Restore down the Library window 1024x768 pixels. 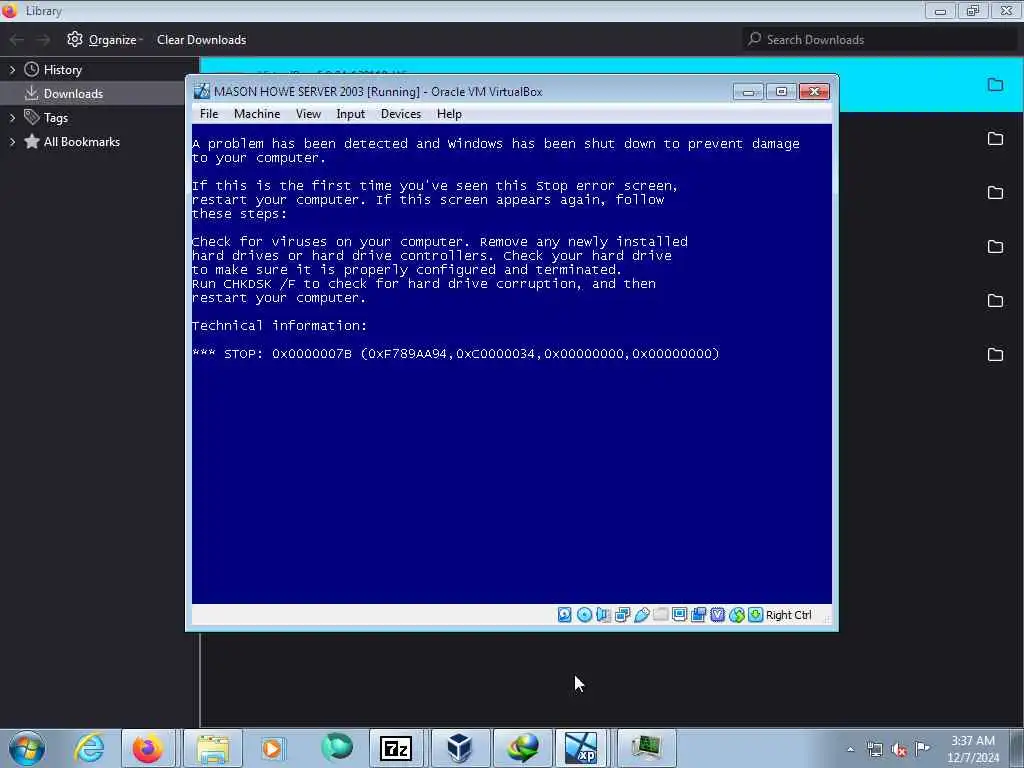coord(972,10)
